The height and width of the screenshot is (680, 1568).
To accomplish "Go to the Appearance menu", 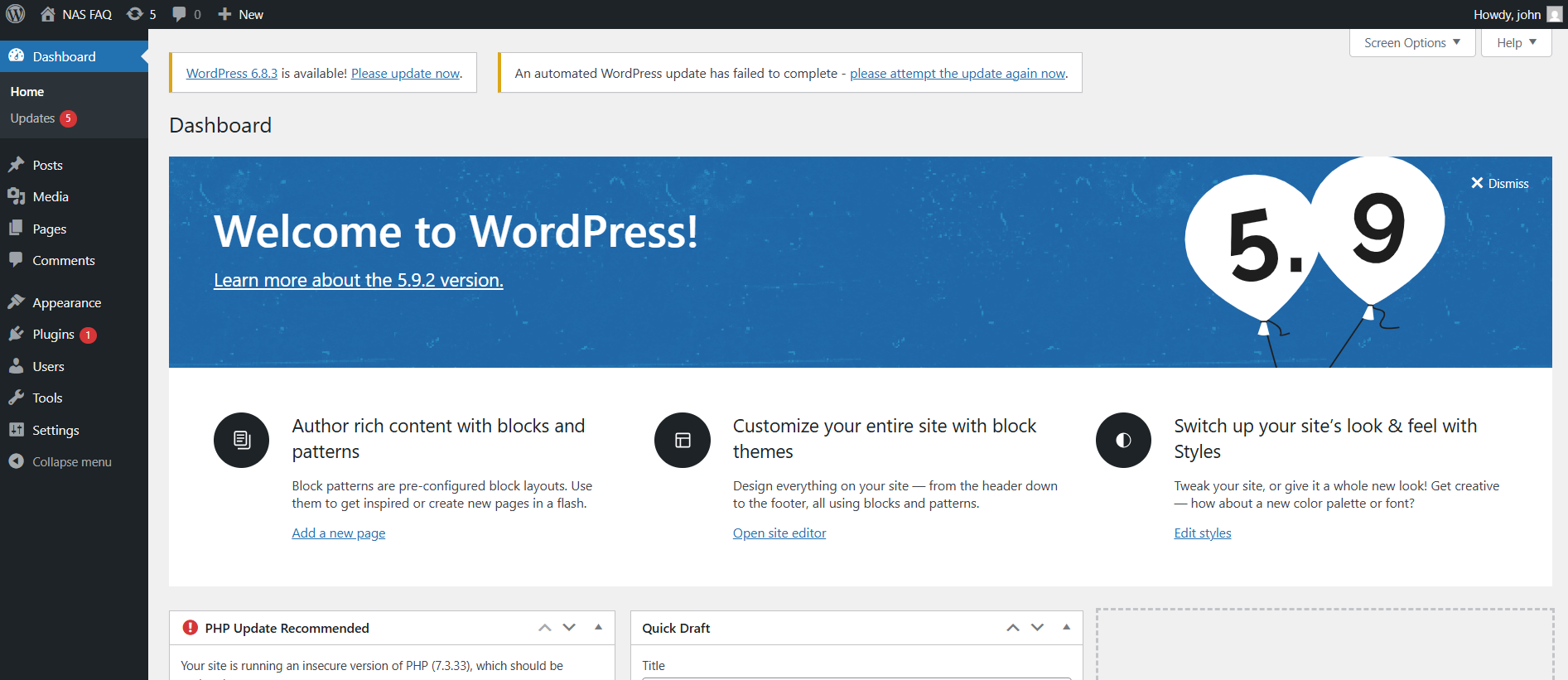I will [x=66, y=303].
